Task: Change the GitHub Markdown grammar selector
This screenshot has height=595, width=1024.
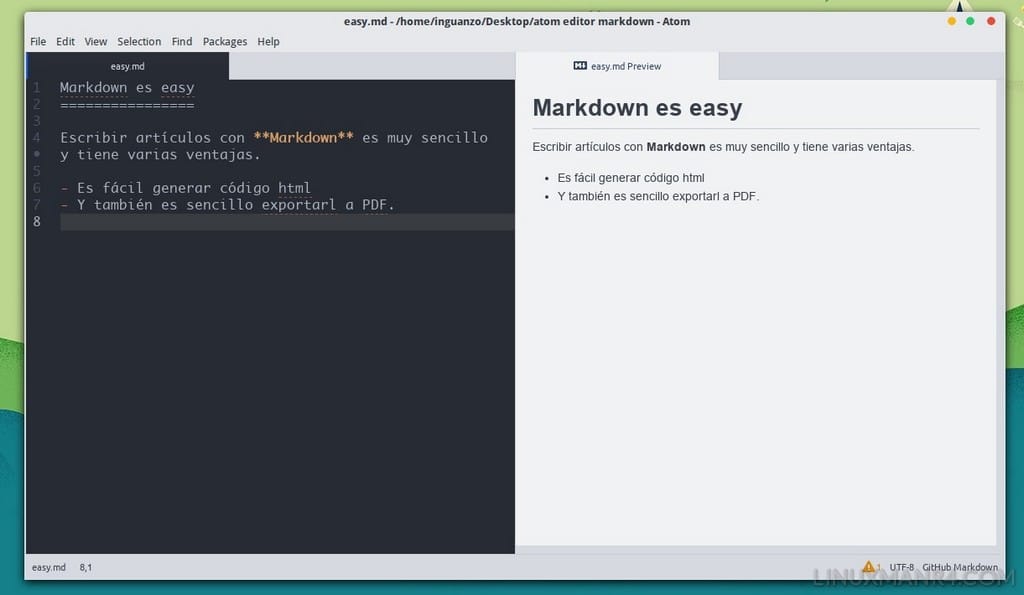Action: tap(959, 567)
